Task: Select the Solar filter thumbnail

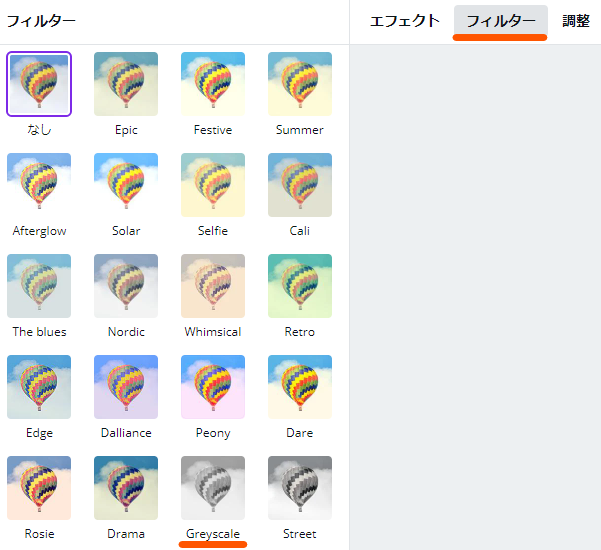Action: click(126, 185)
